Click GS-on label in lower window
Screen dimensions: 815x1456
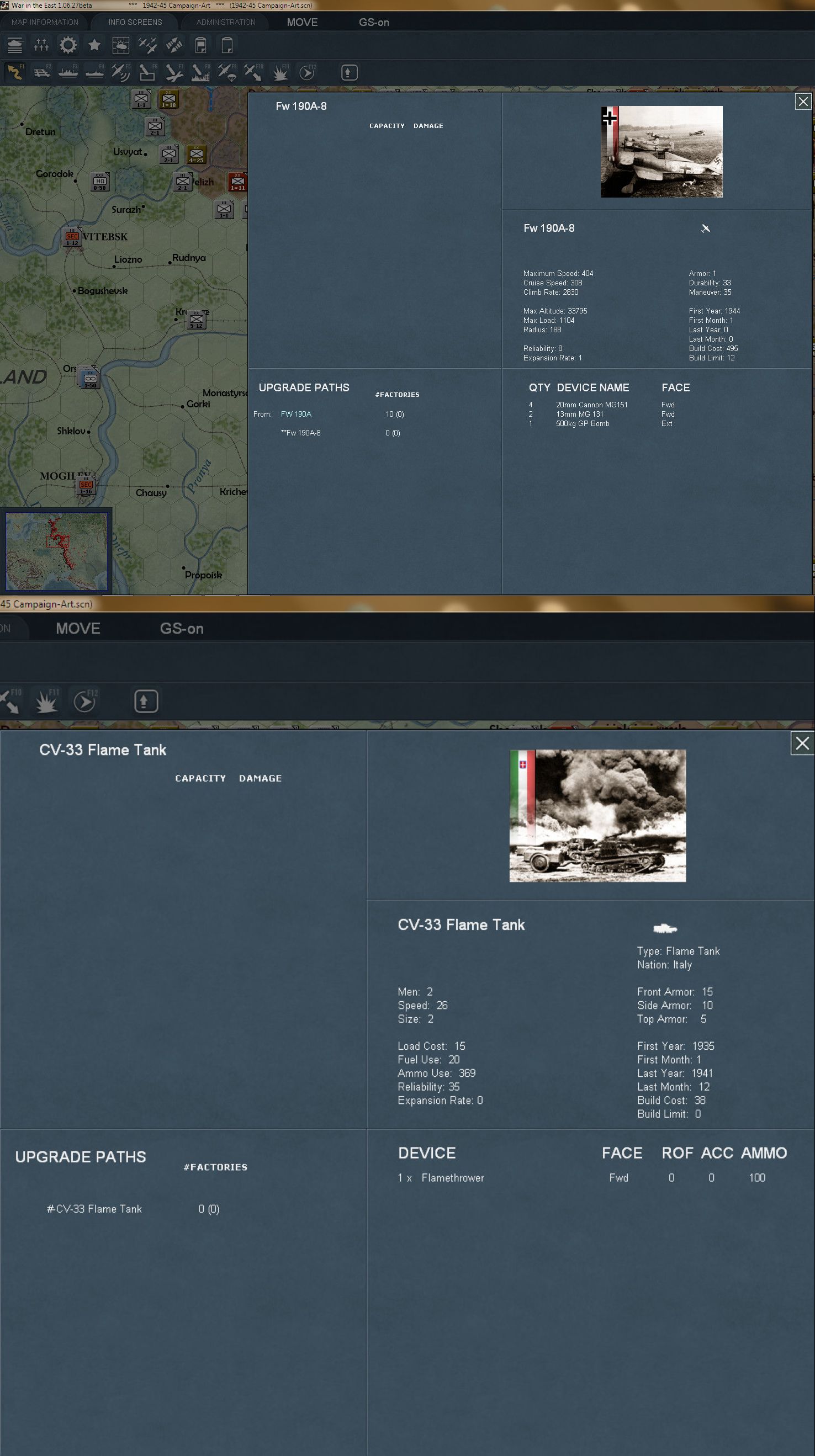[x=182, y=629]
